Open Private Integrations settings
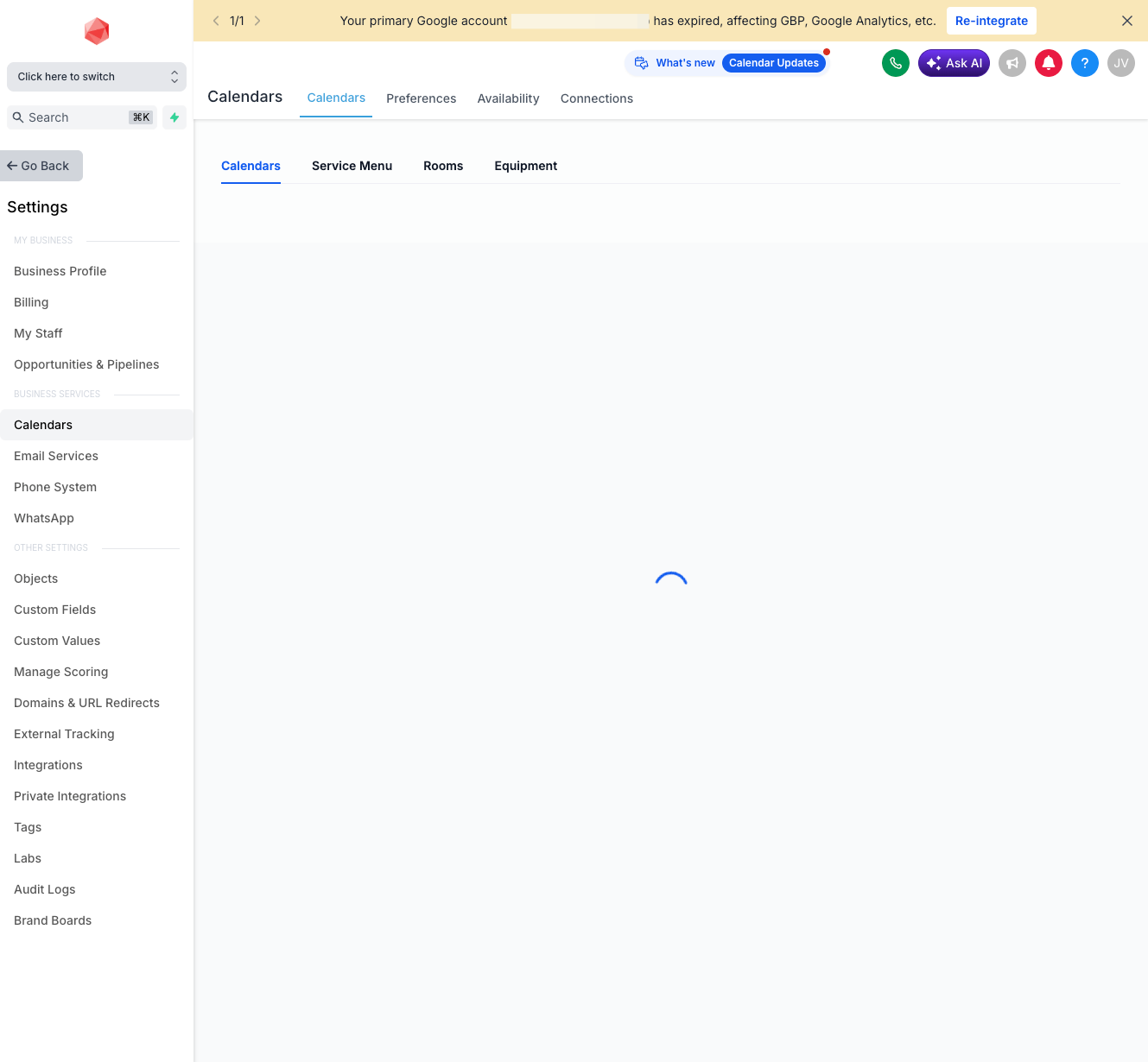The height and width of the screenshot is (1062, 1148). tap(97, 796)
